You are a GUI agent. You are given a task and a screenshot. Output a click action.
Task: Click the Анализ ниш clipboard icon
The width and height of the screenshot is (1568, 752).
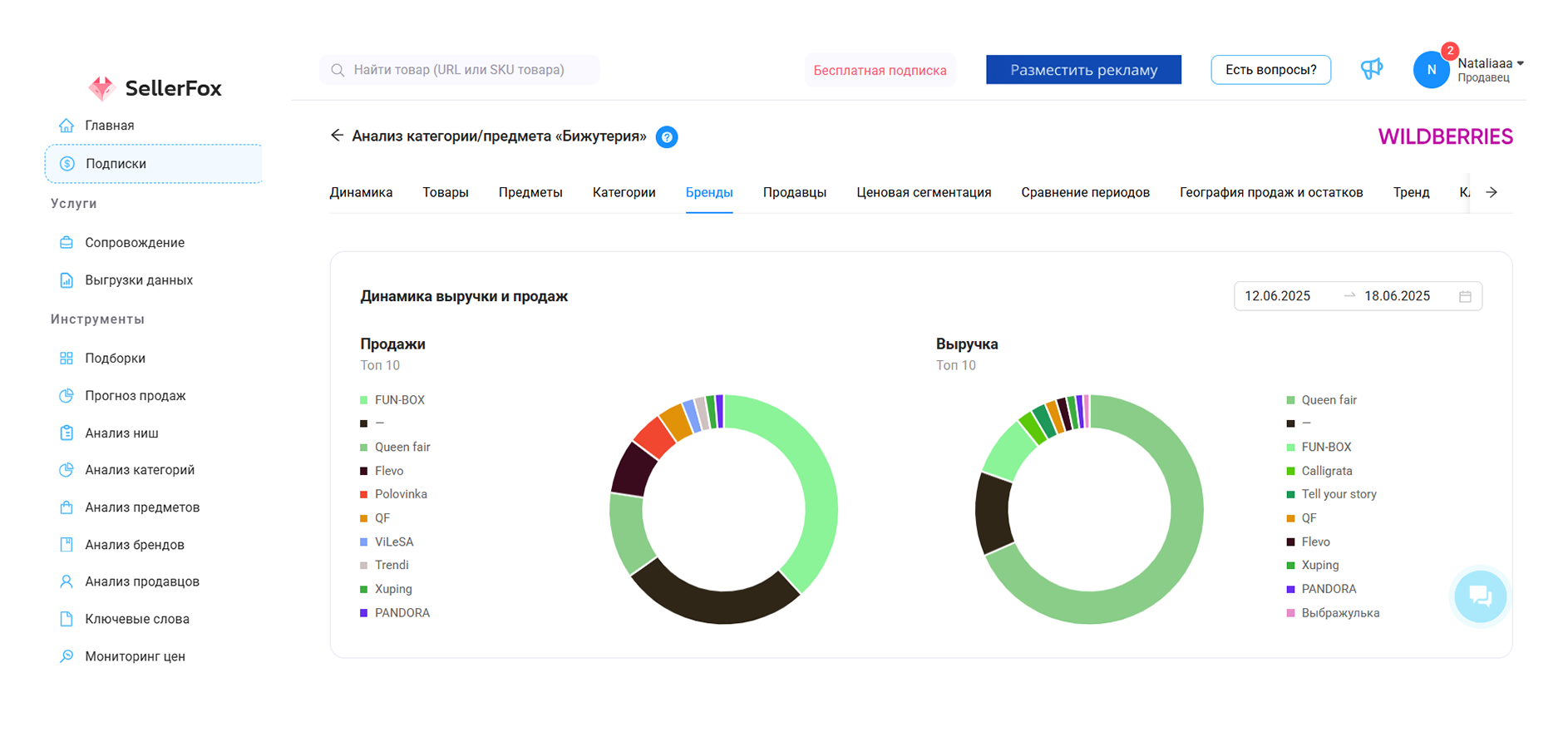pyautogui.click(x=67, y=433)
